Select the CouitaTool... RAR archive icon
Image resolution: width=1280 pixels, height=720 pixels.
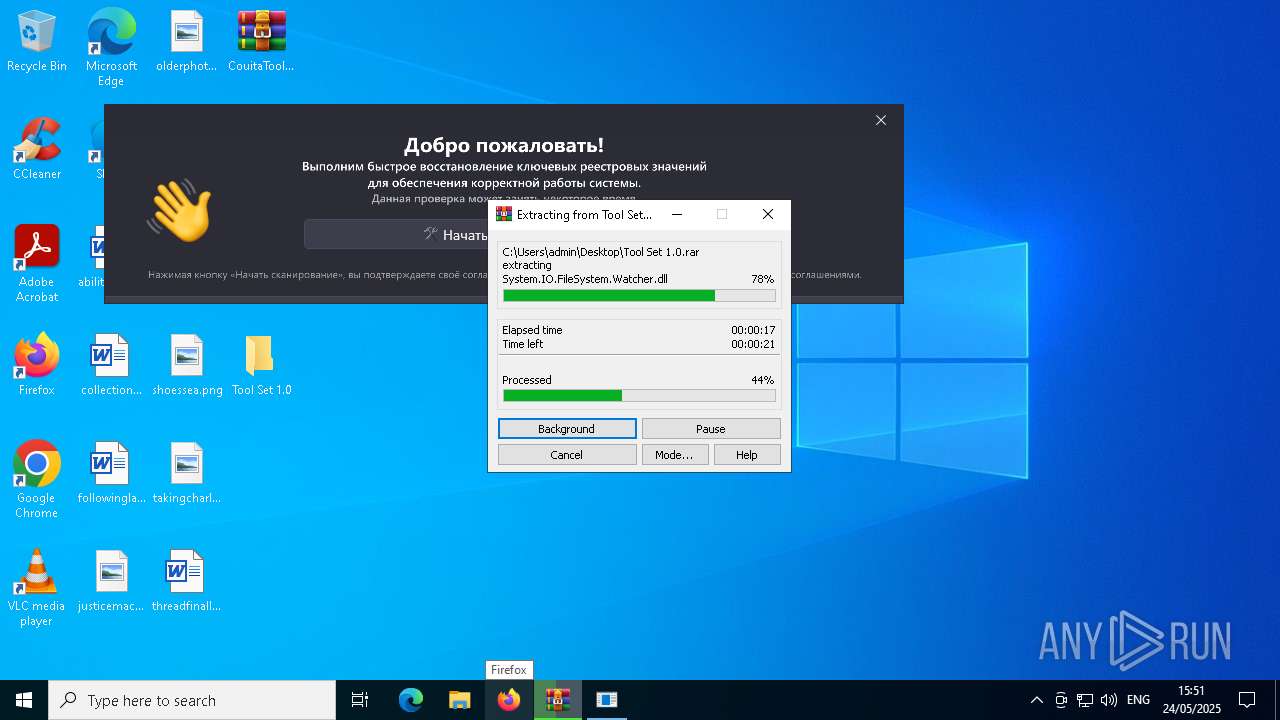click(x=261, y=42)
